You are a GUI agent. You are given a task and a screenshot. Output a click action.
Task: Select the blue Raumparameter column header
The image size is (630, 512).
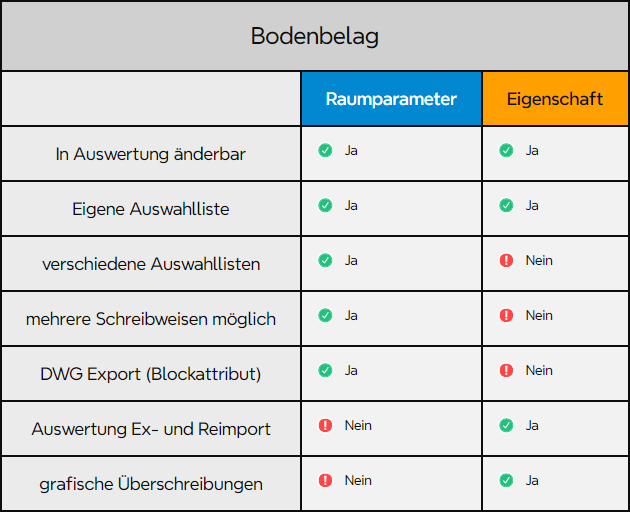tap(391, 99)
